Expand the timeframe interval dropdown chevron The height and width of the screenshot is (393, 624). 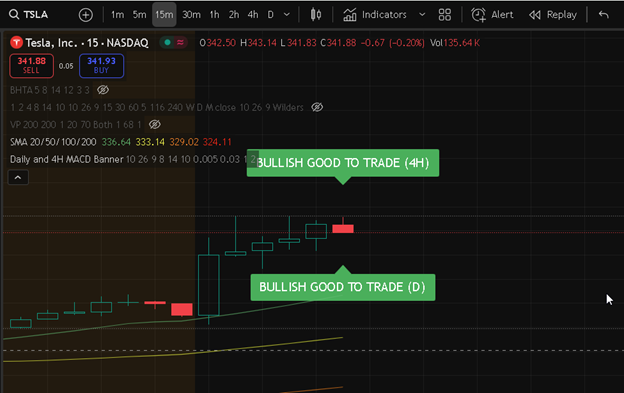coord(287,15)
